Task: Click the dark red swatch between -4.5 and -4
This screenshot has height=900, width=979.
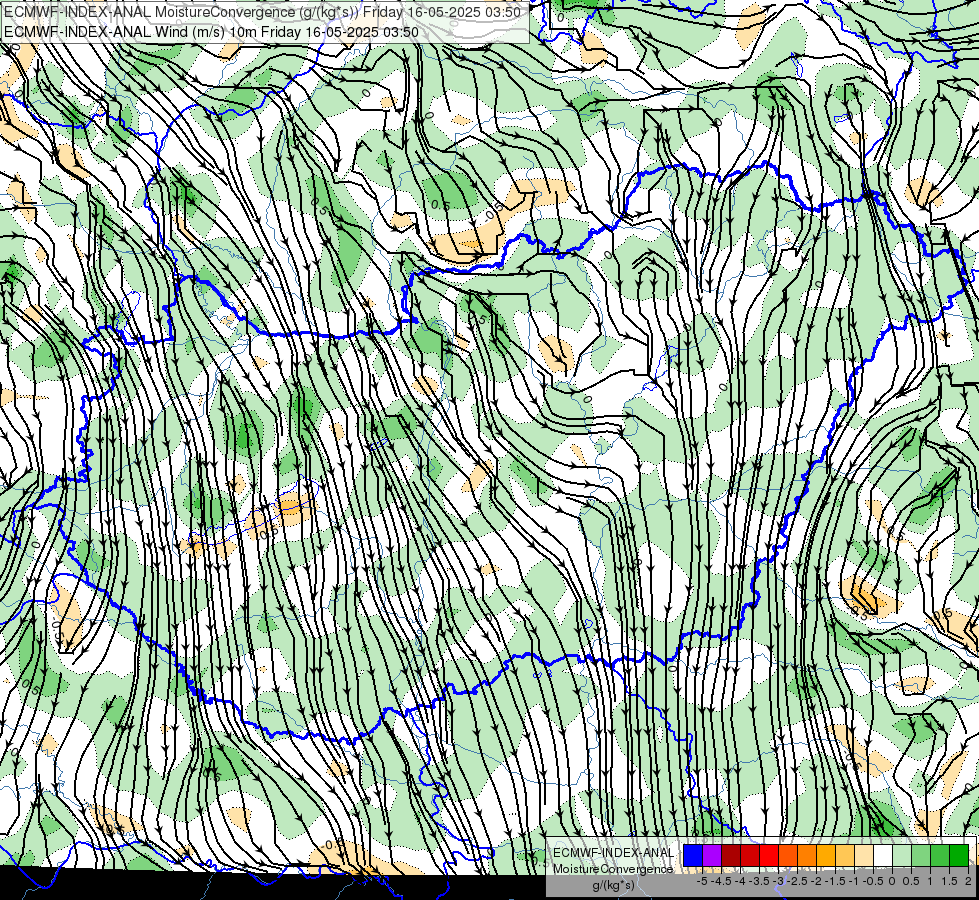Action: point(731,855)
